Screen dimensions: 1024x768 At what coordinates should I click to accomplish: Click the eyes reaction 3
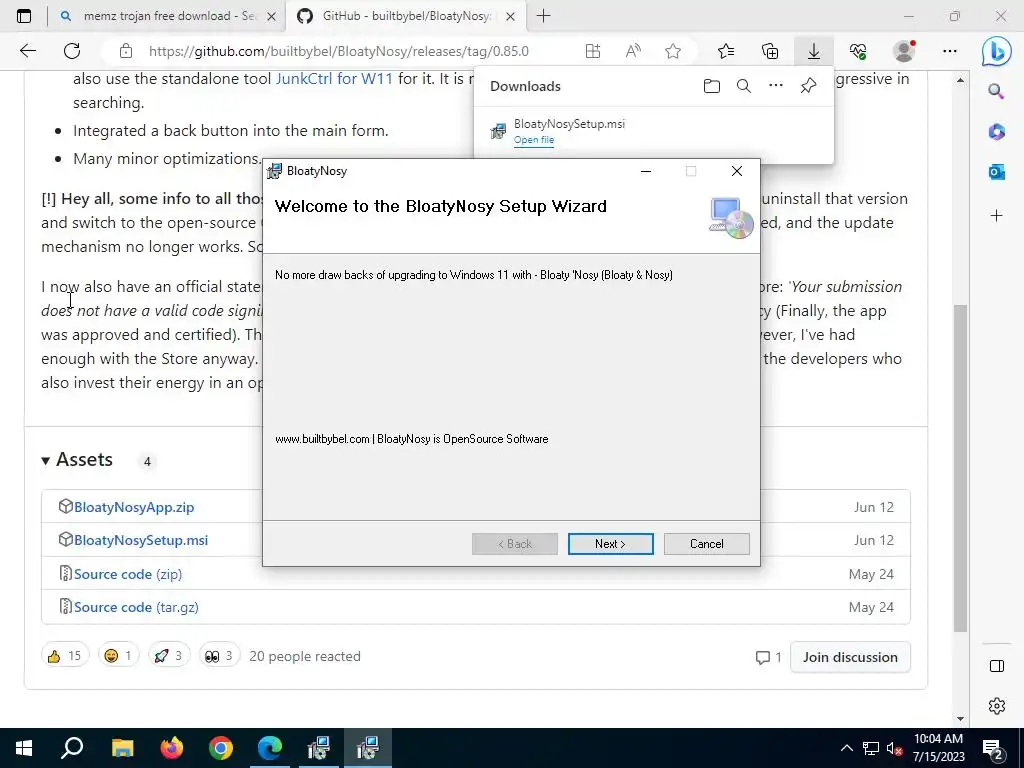pos(219,656)
